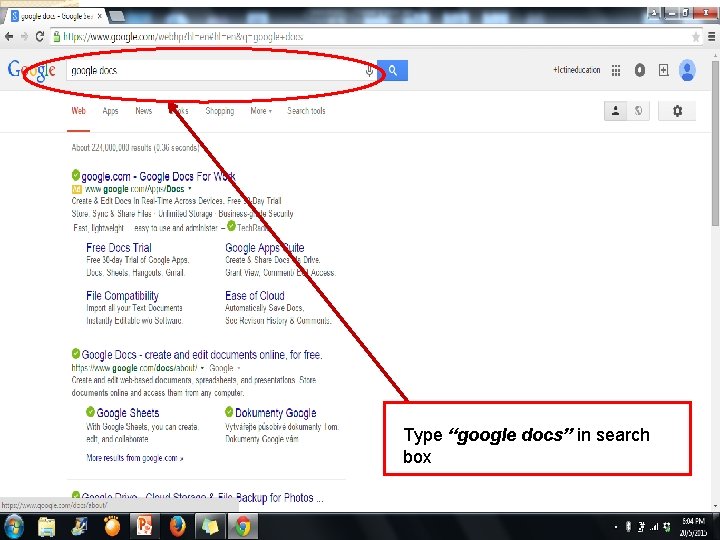Switch to the Shopping results tab
The width and height of the screenshot is (720, 540).
[x=219, y=111]
